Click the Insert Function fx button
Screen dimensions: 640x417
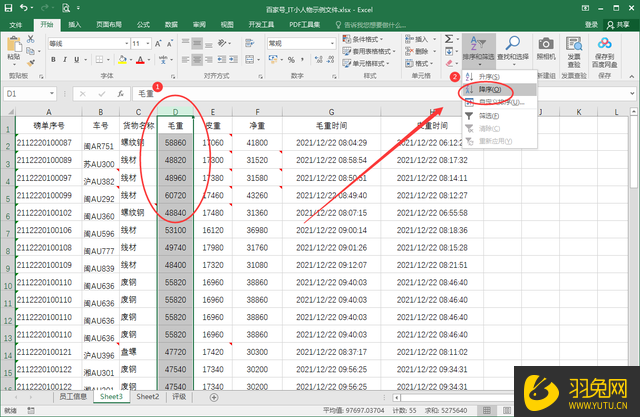(120, 94)
